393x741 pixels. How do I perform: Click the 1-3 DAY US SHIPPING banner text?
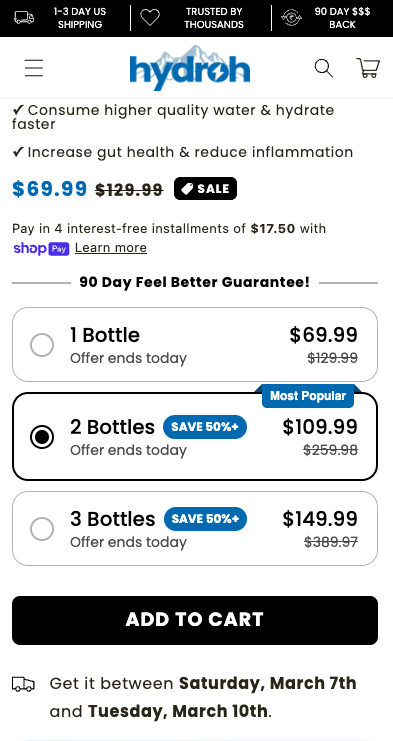pyautogui.click(x=80, y=18)
